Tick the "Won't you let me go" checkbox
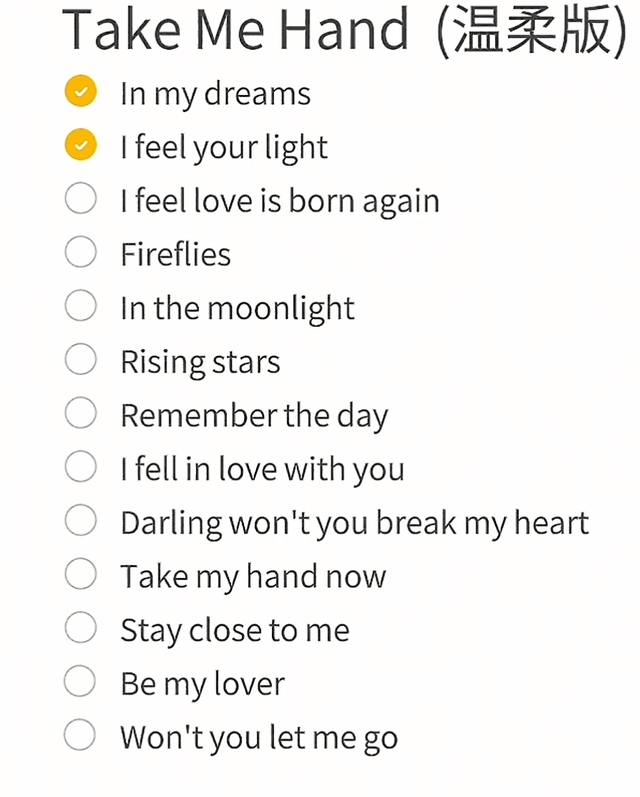Image resolution: width=640 pixels, height=797 pixels. (x=80, y=736)
